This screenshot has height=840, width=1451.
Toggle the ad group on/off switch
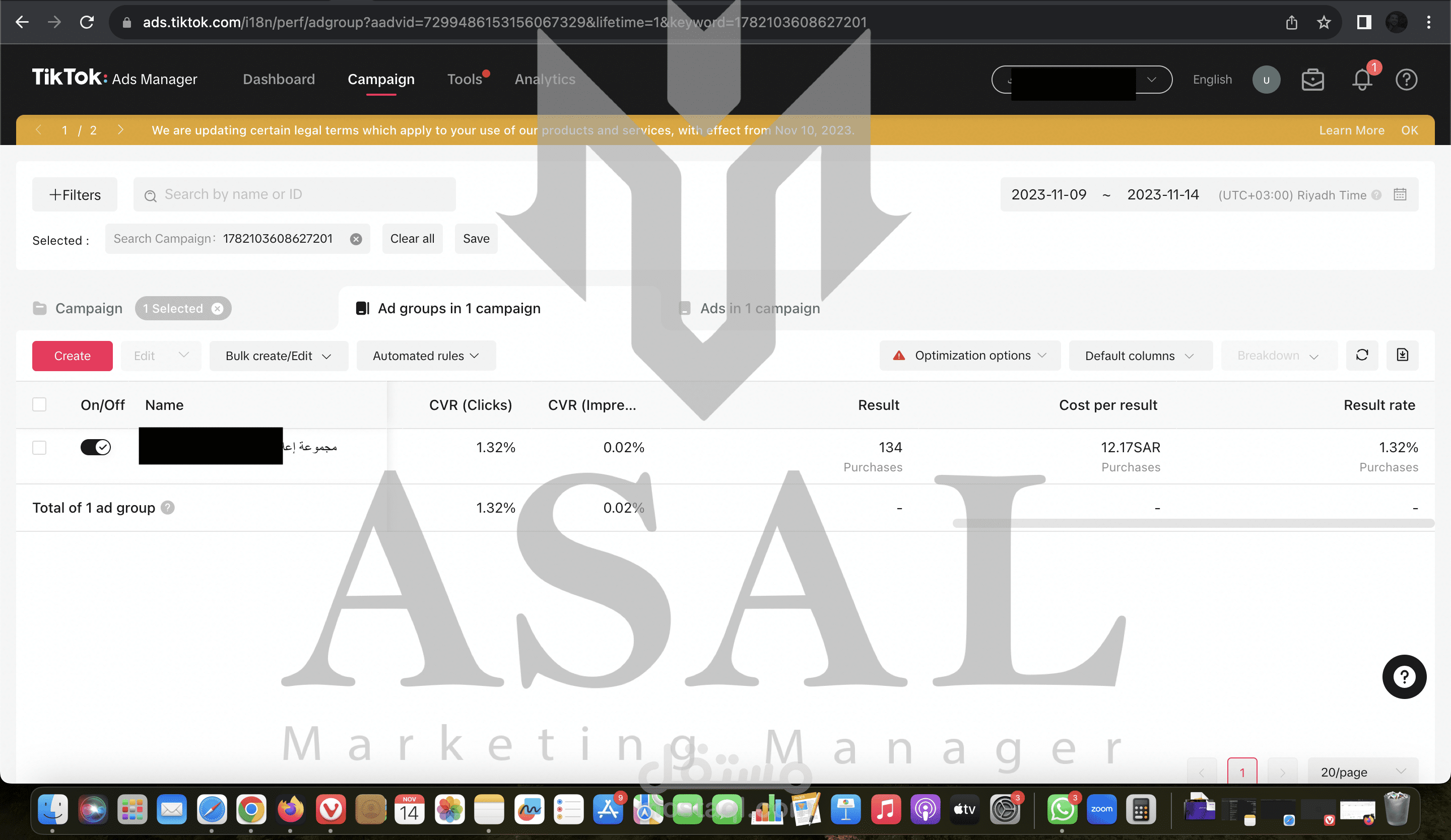[x=96, y=447]
